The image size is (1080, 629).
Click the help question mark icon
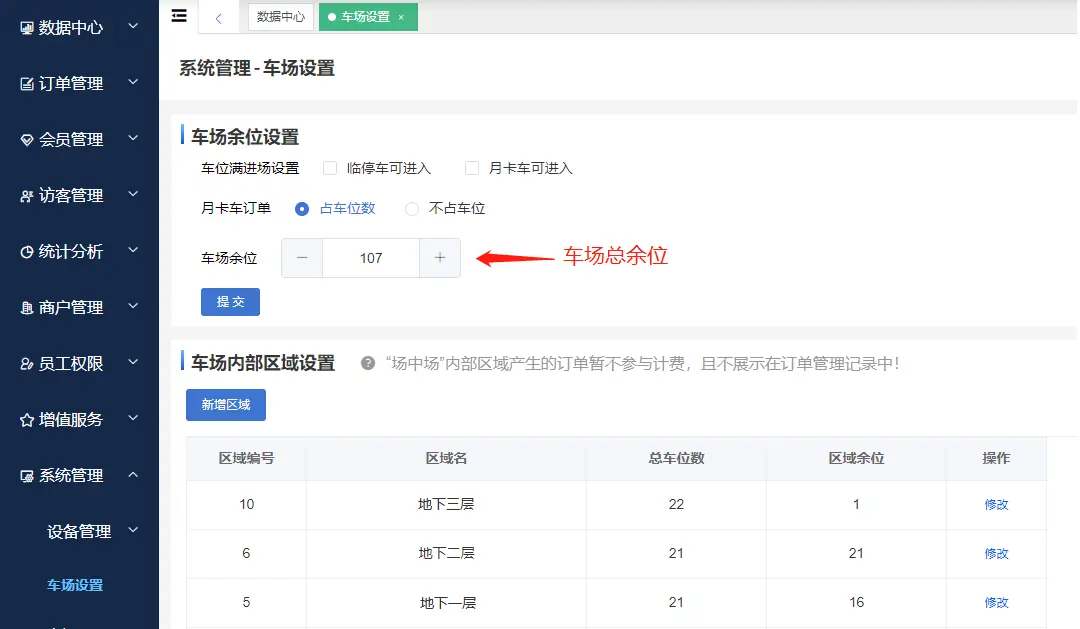[368, 363]
